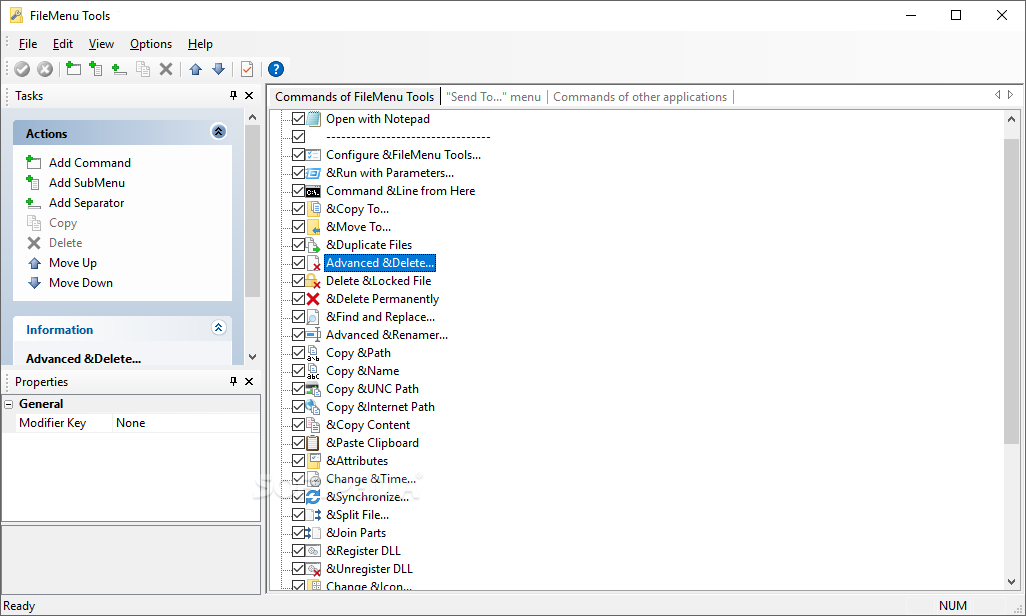Open the Options menu
The height and width of the screenshot is (616, 1026).
151,44
